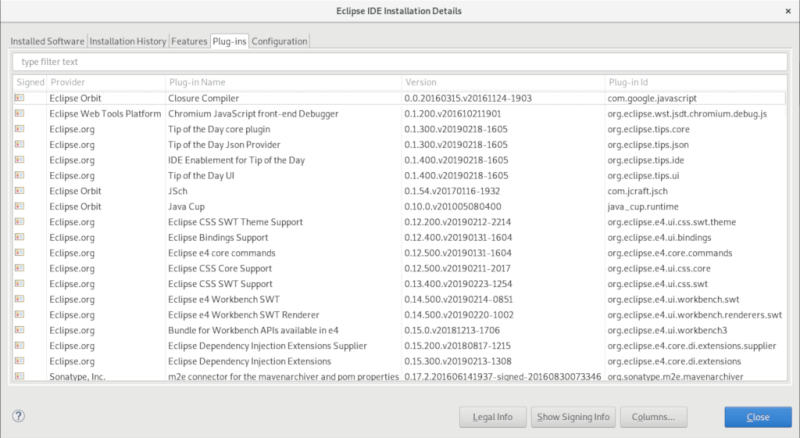800x438 pixels.
Task: Click the signed icon for Closure Compiler
Action: (19, 98)
